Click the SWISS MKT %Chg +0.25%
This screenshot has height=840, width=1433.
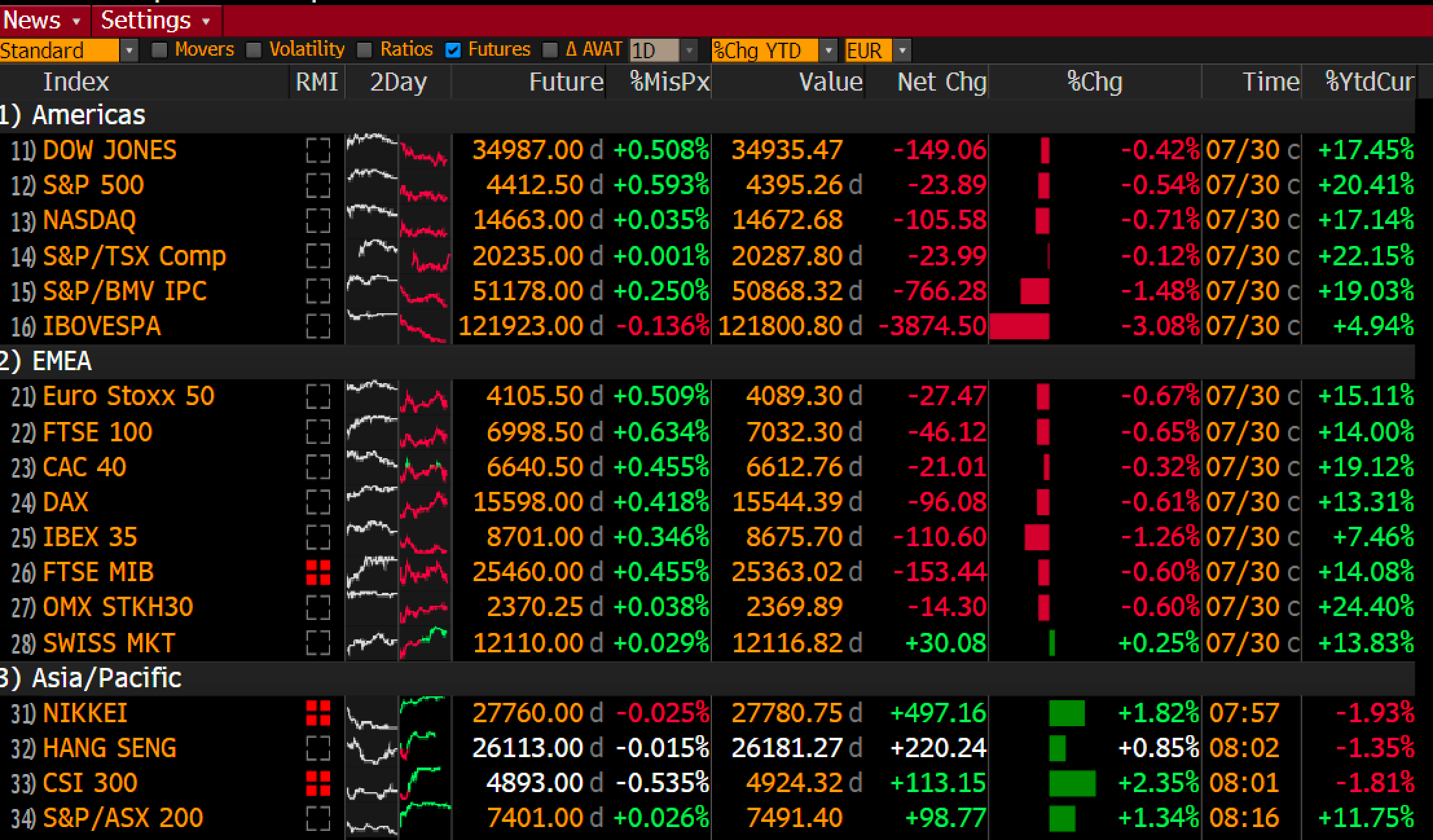tap(1159, 643)
